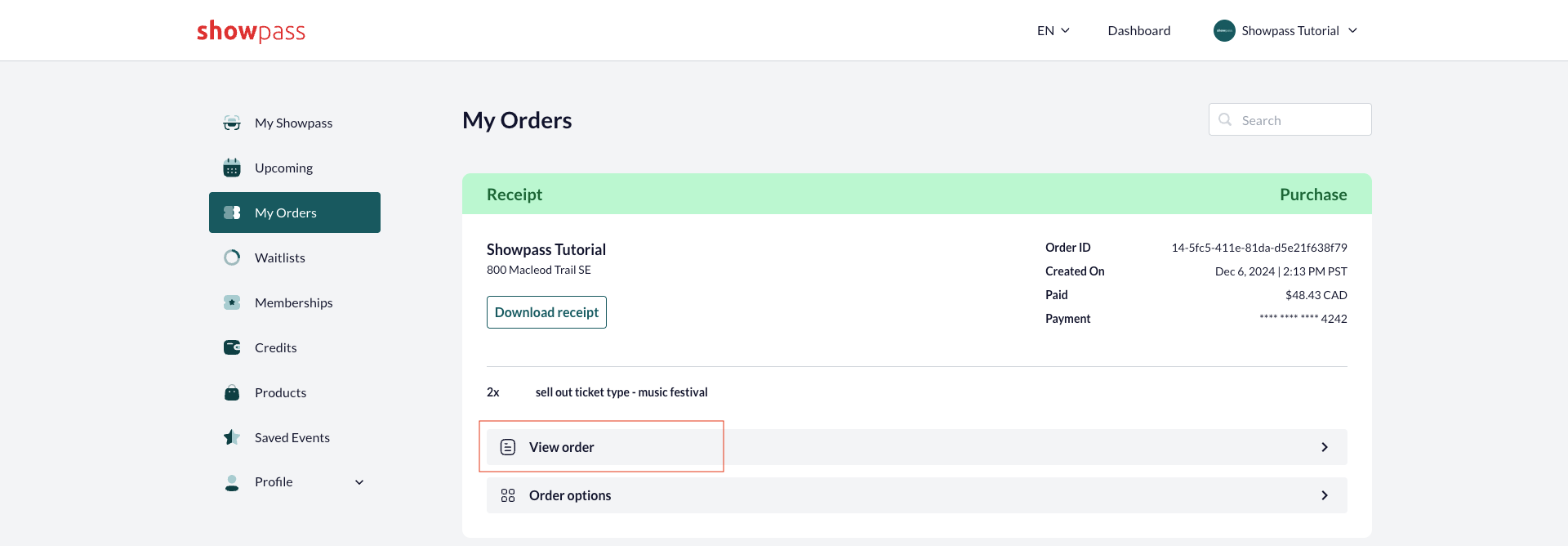Expand the Showpass Tutorial account menu arrow
This screenshot has width=1568, height=546.
tap(1352, 30)
